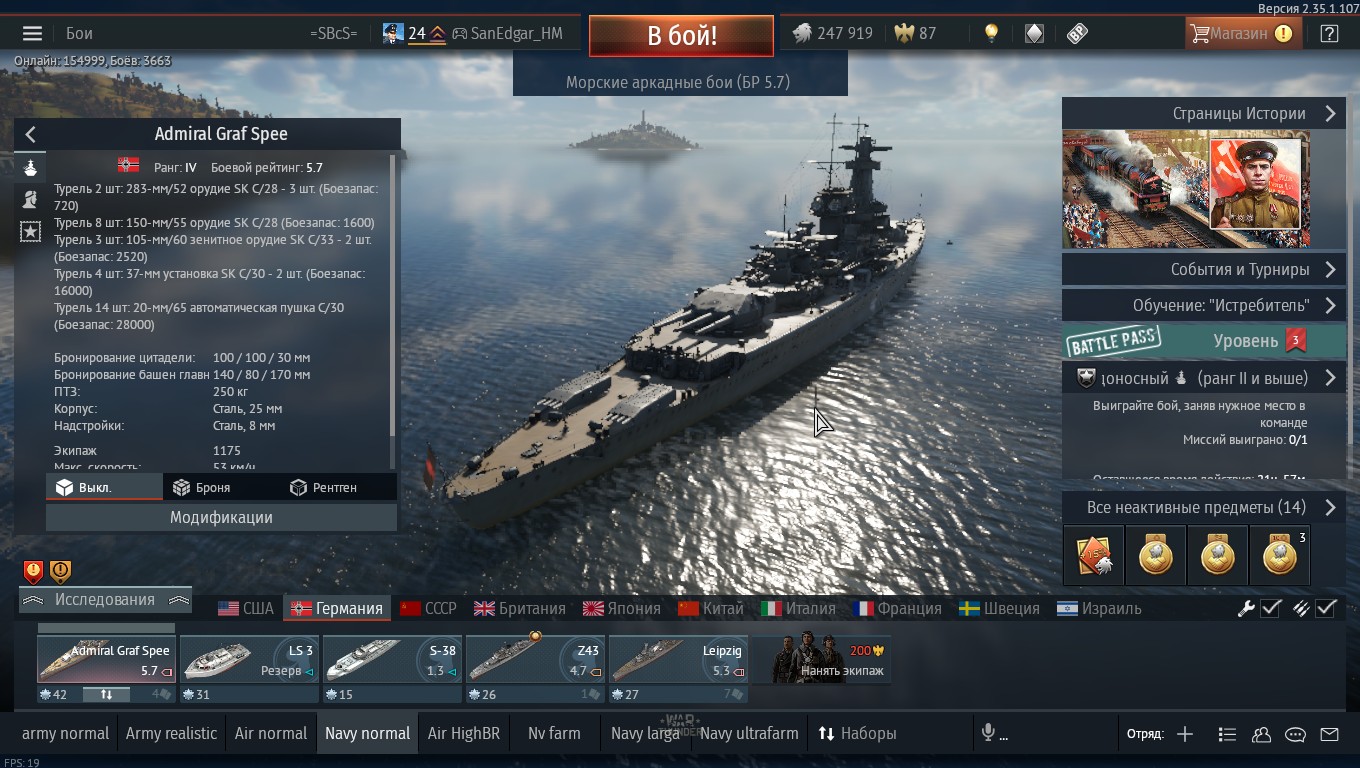Add squad member with plus icon
The image size is (1360, 768).
coord(1185,734)
